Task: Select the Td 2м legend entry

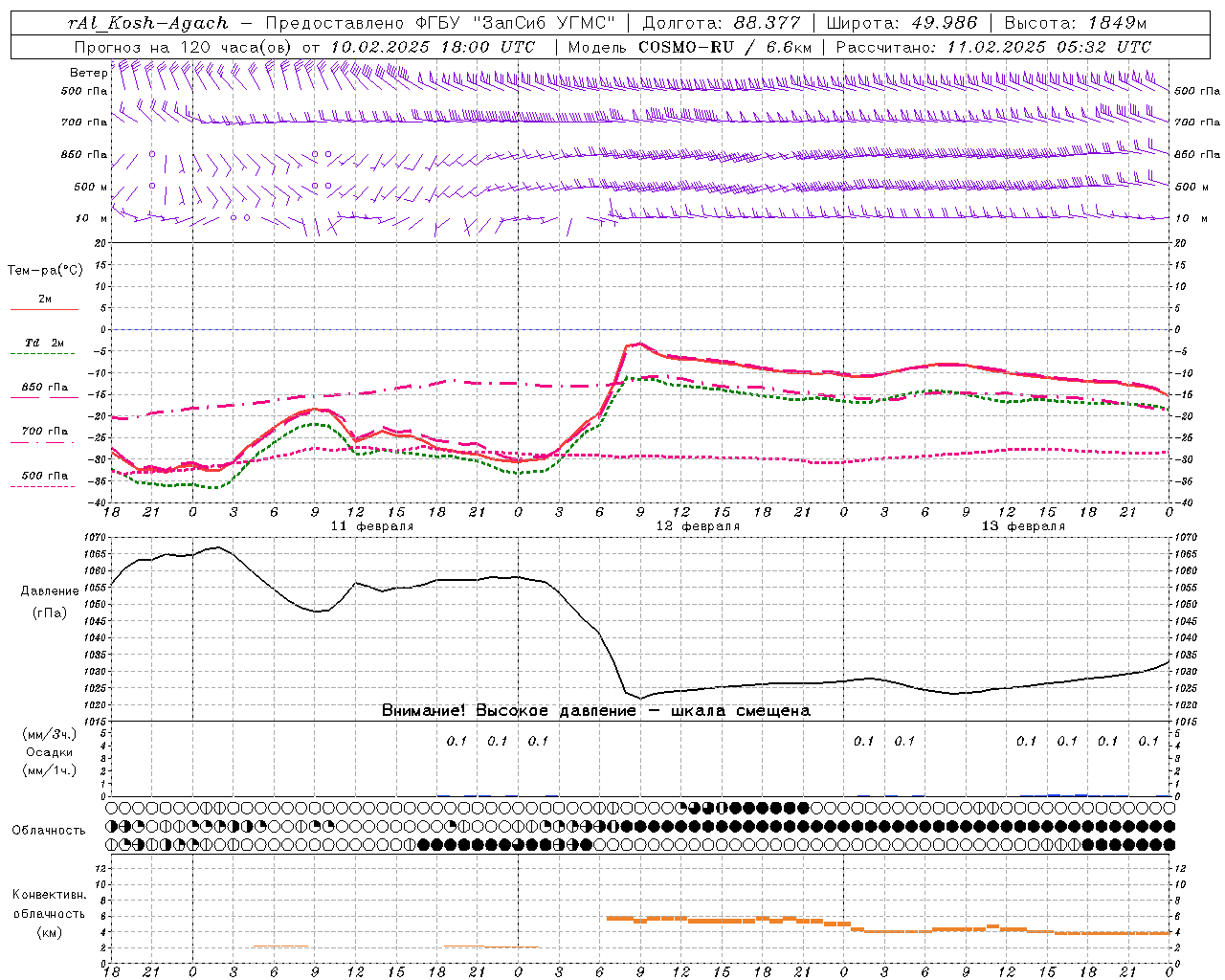Action: tap(44, 343)
